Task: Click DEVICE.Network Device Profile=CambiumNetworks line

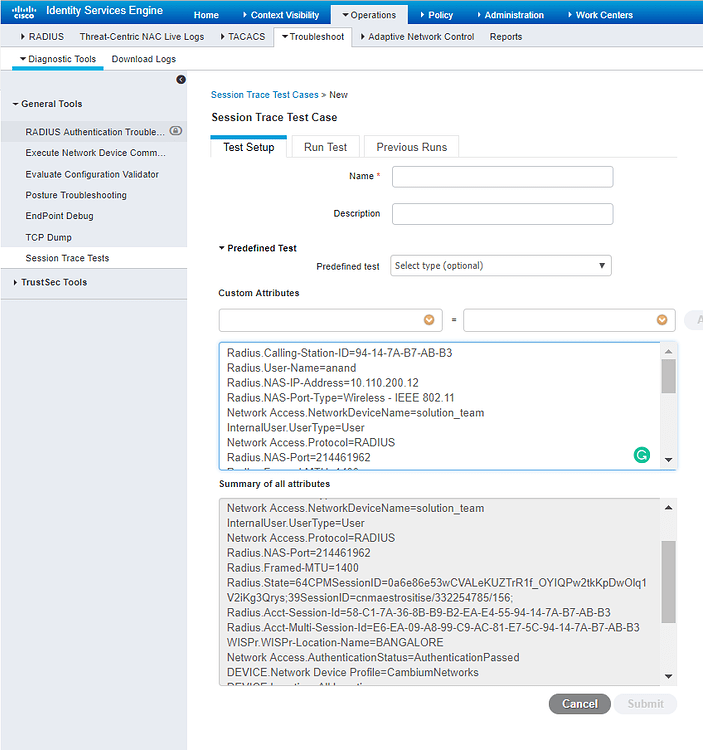Action: click(x=352, y=672)
